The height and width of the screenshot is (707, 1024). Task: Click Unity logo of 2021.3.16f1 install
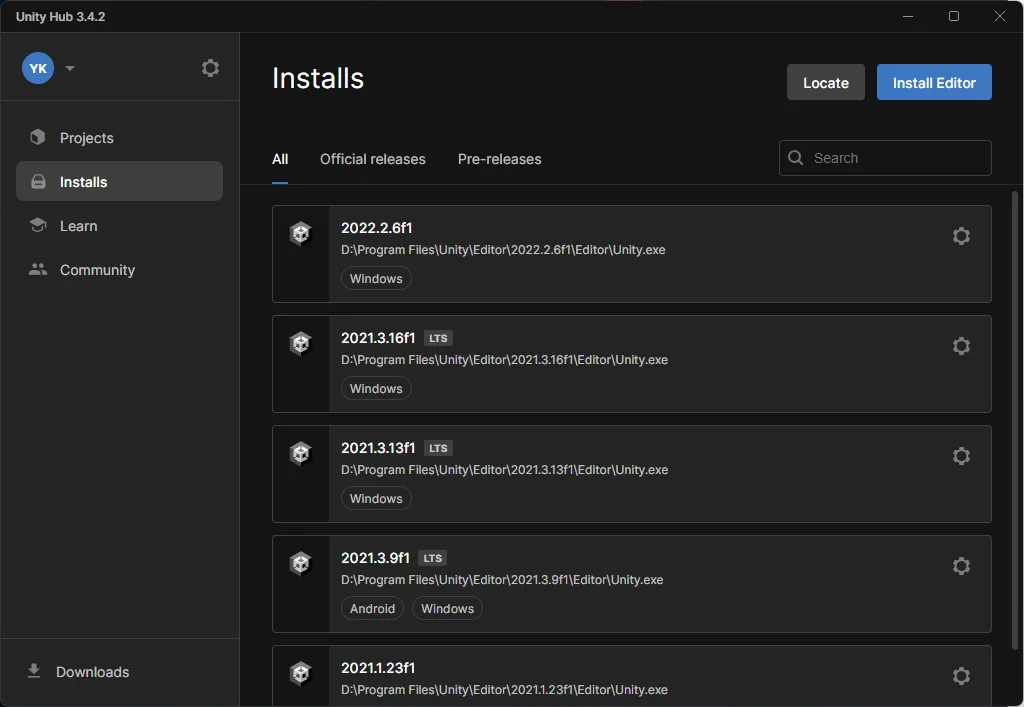point(300,343)
